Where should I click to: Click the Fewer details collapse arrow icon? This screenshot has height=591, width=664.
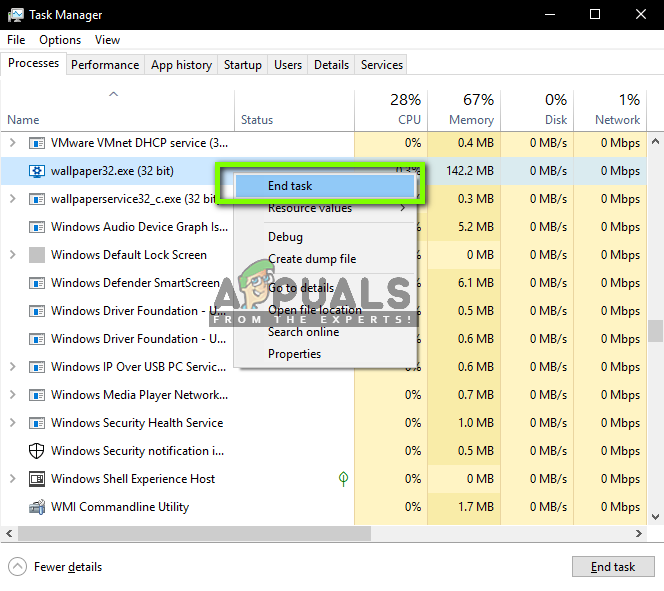coord(17,567)
